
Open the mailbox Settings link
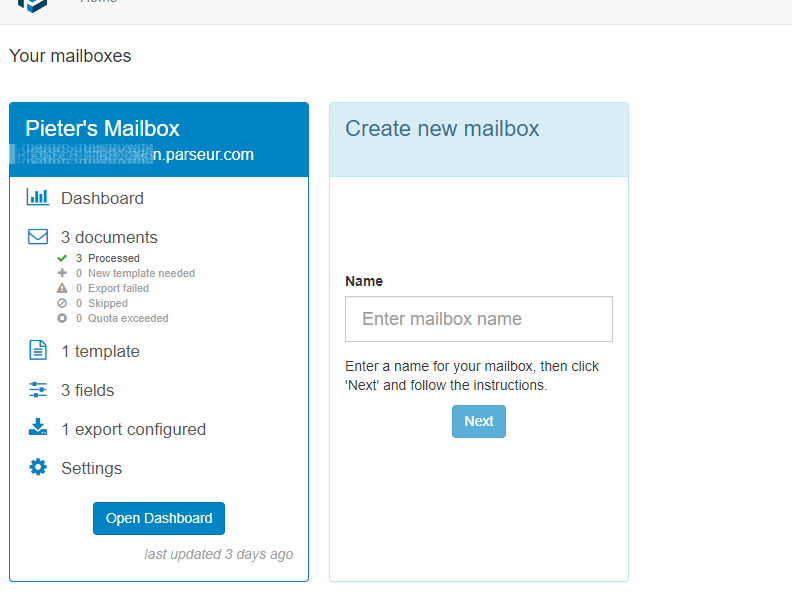(91, 468)
